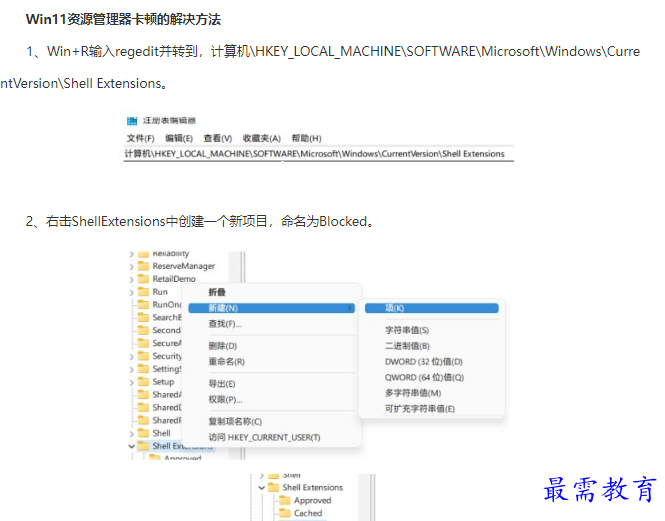Click the Search folder icon

pyautogui.click(x=144, y=317)
